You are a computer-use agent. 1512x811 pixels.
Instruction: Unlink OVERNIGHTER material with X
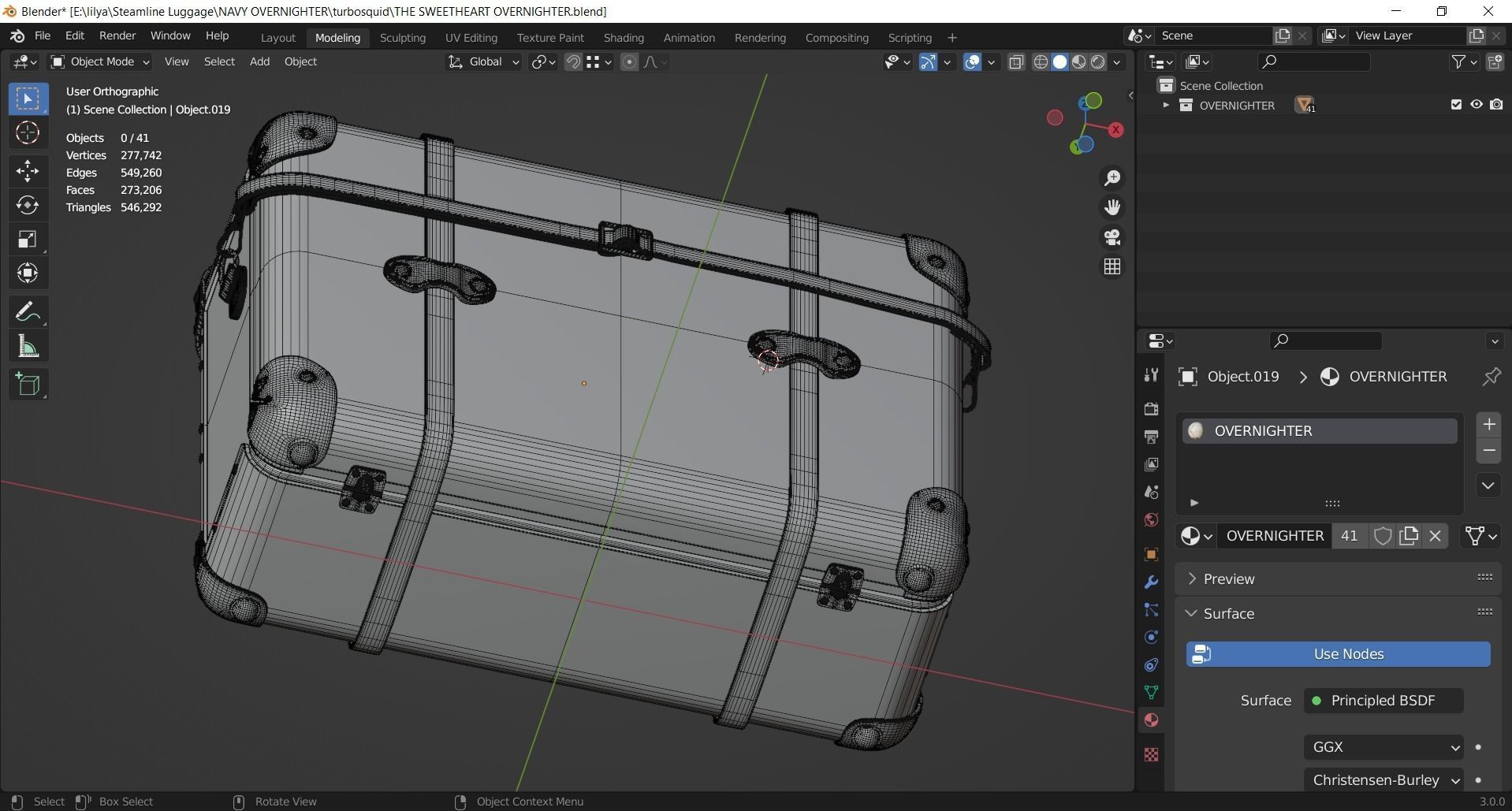(x=1435, y=536)
